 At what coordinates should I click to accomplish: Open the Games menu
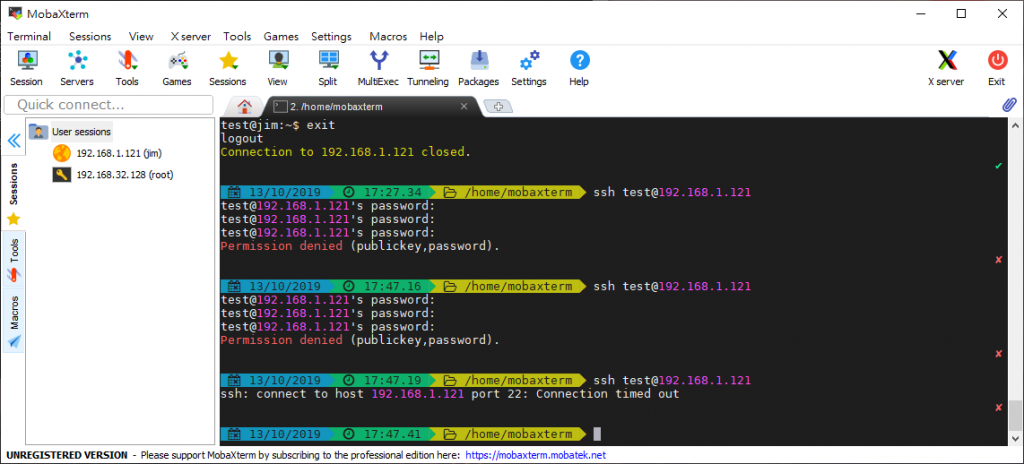(x=281, y=37)
